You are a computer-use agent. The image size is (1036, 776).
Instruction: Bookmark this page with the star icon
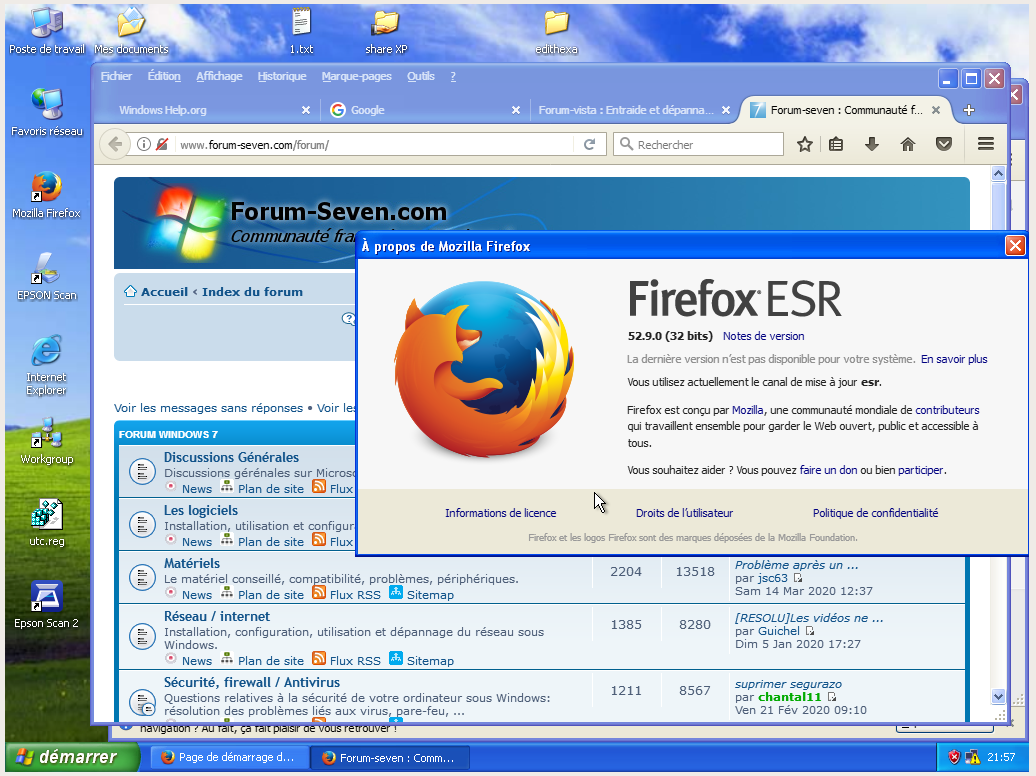point(804,144)
